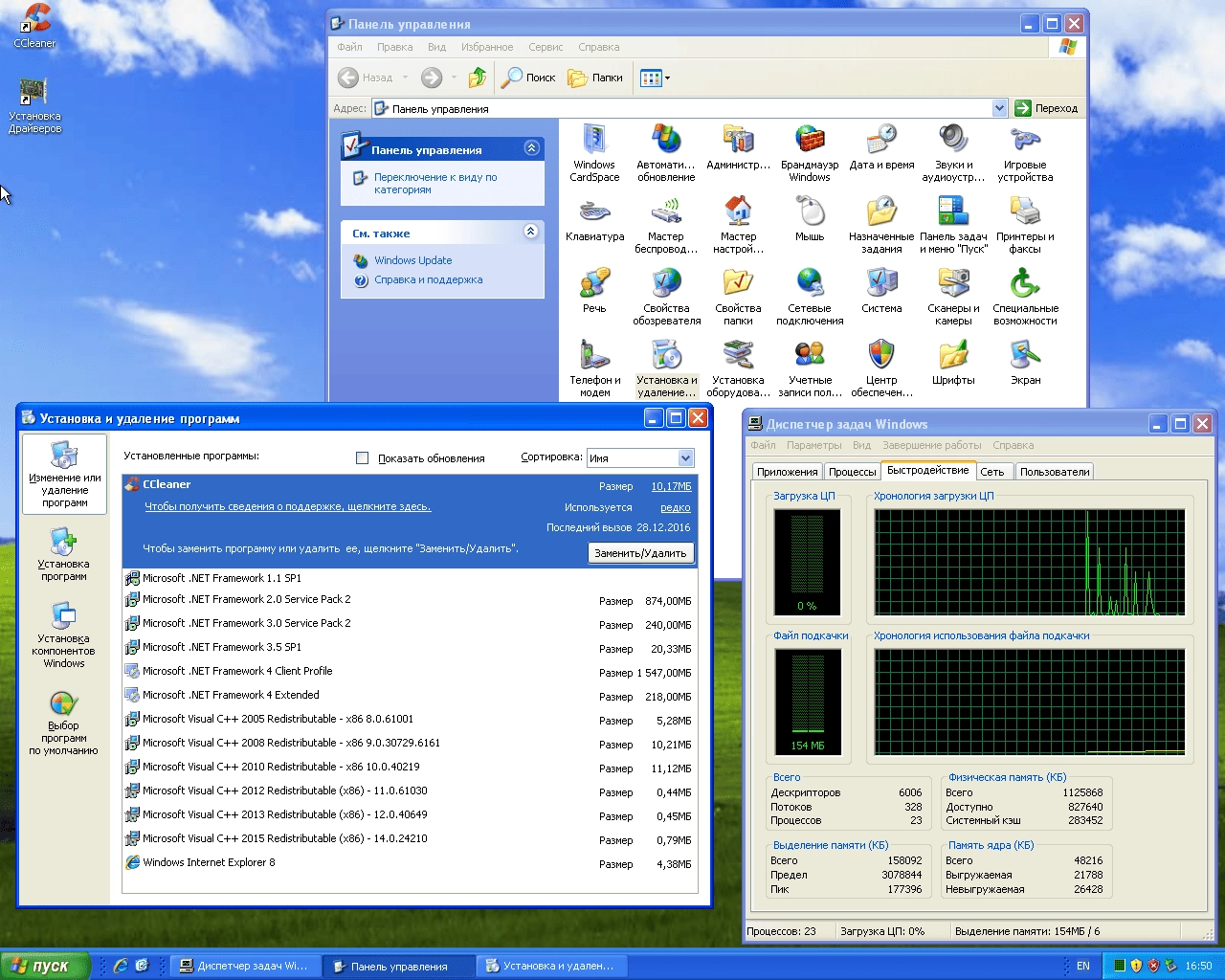Open Параметры menu in Task Manager
Viewport: 1225px width, 980px height.
point(814,445)
